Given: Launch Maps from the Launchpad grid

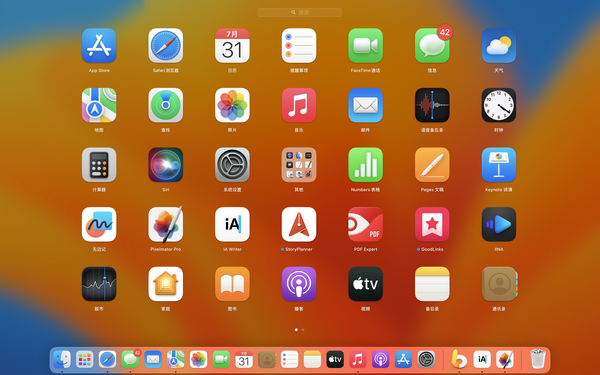Looking at the screenshot, I should point(99,105).
